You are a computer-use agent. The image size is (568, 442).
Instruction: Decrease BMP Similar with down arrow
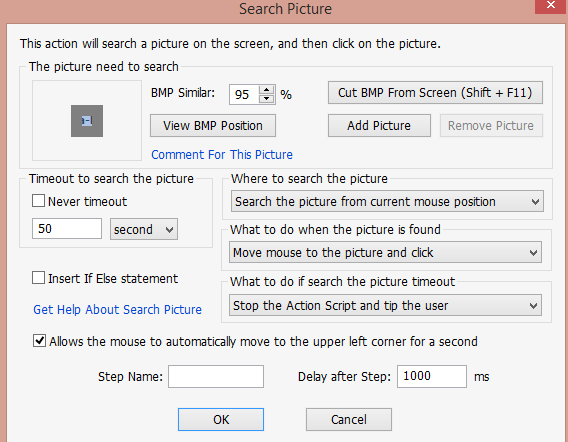click(x=267, y=99)
